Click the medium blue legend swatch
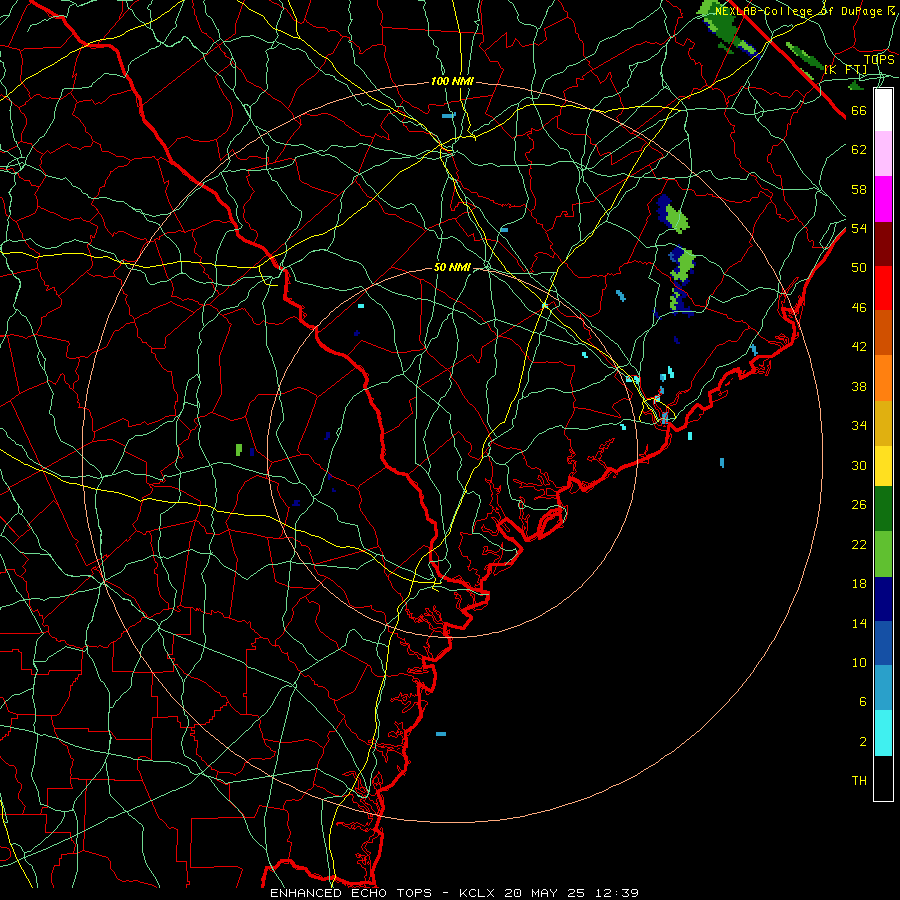900x900 pixels. pyautogui.click(x=883, y=643)
